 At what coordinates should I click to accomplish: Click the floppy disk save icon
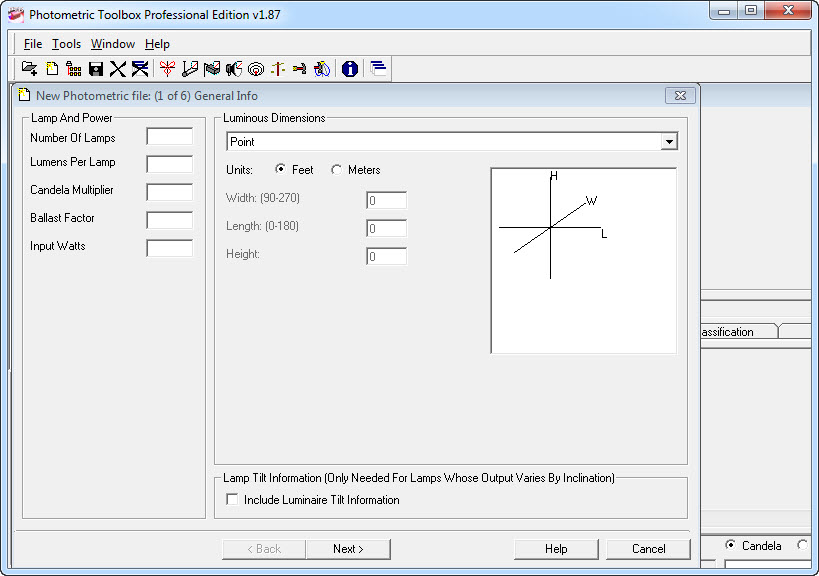[x=96, y=68]
